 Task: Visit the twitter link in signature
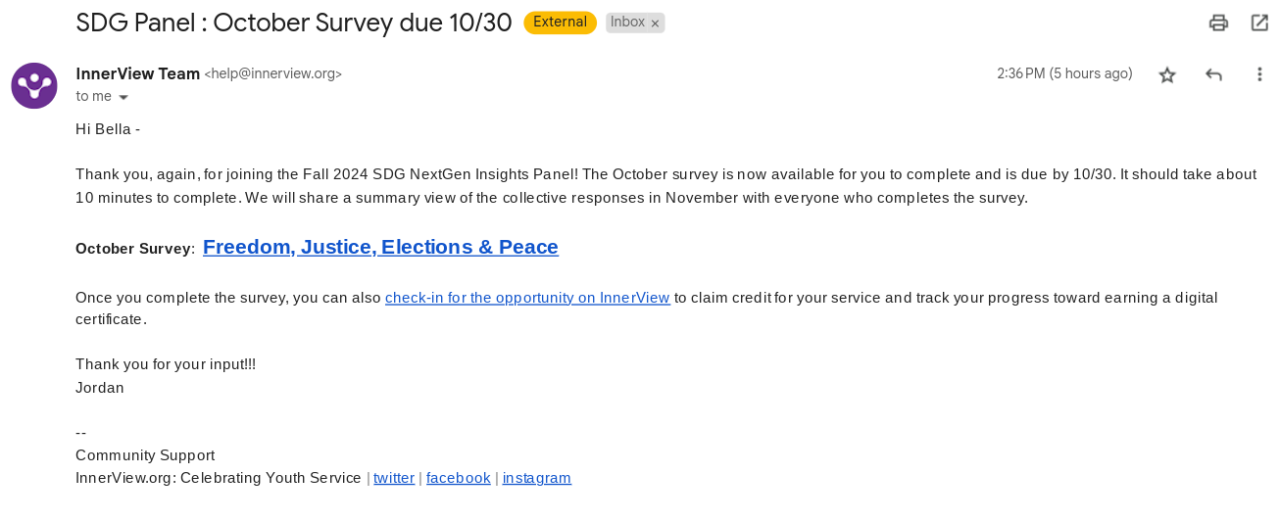(x=394, y=478)
